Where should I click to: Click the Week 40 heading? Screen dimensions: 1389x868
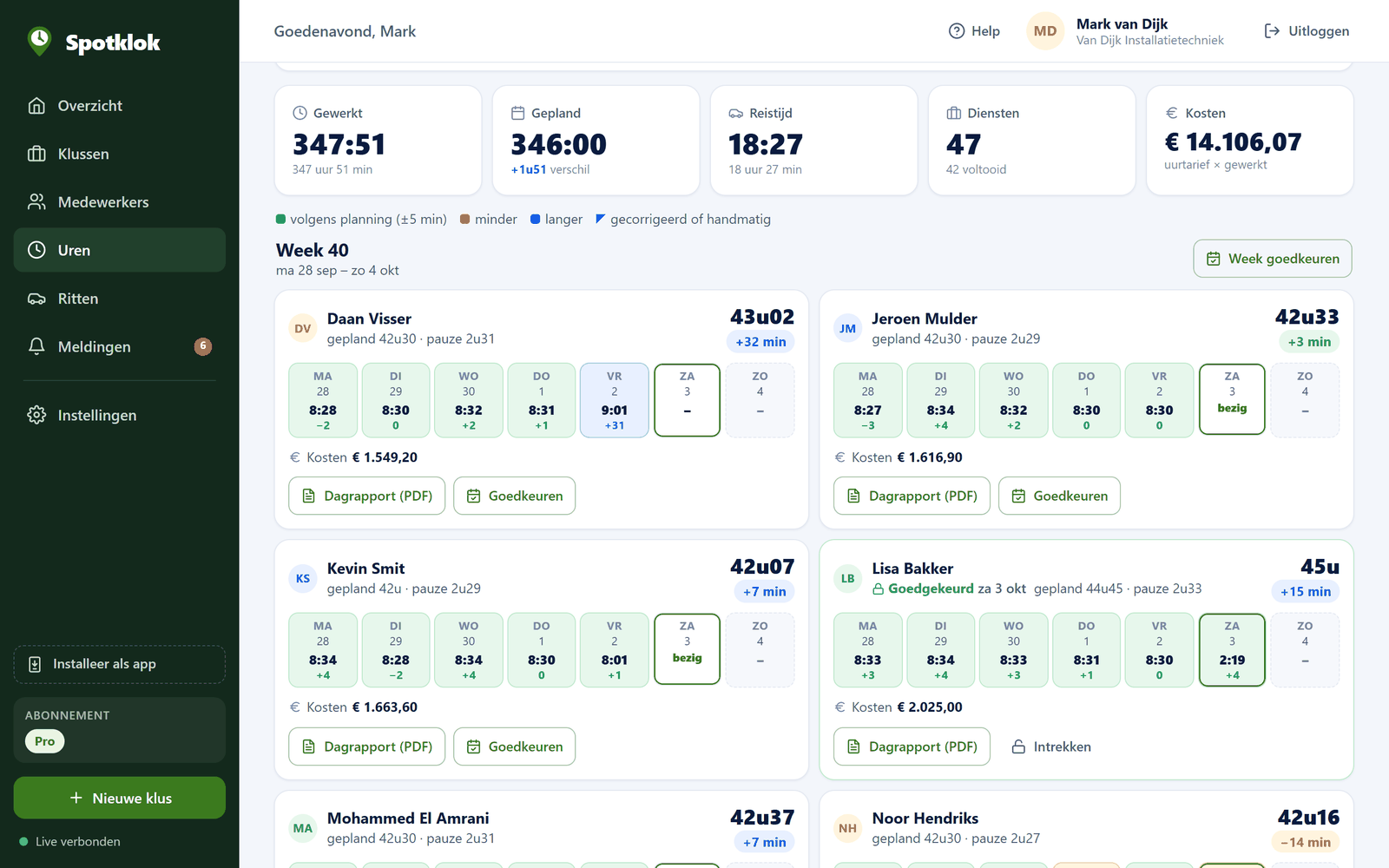313,250
